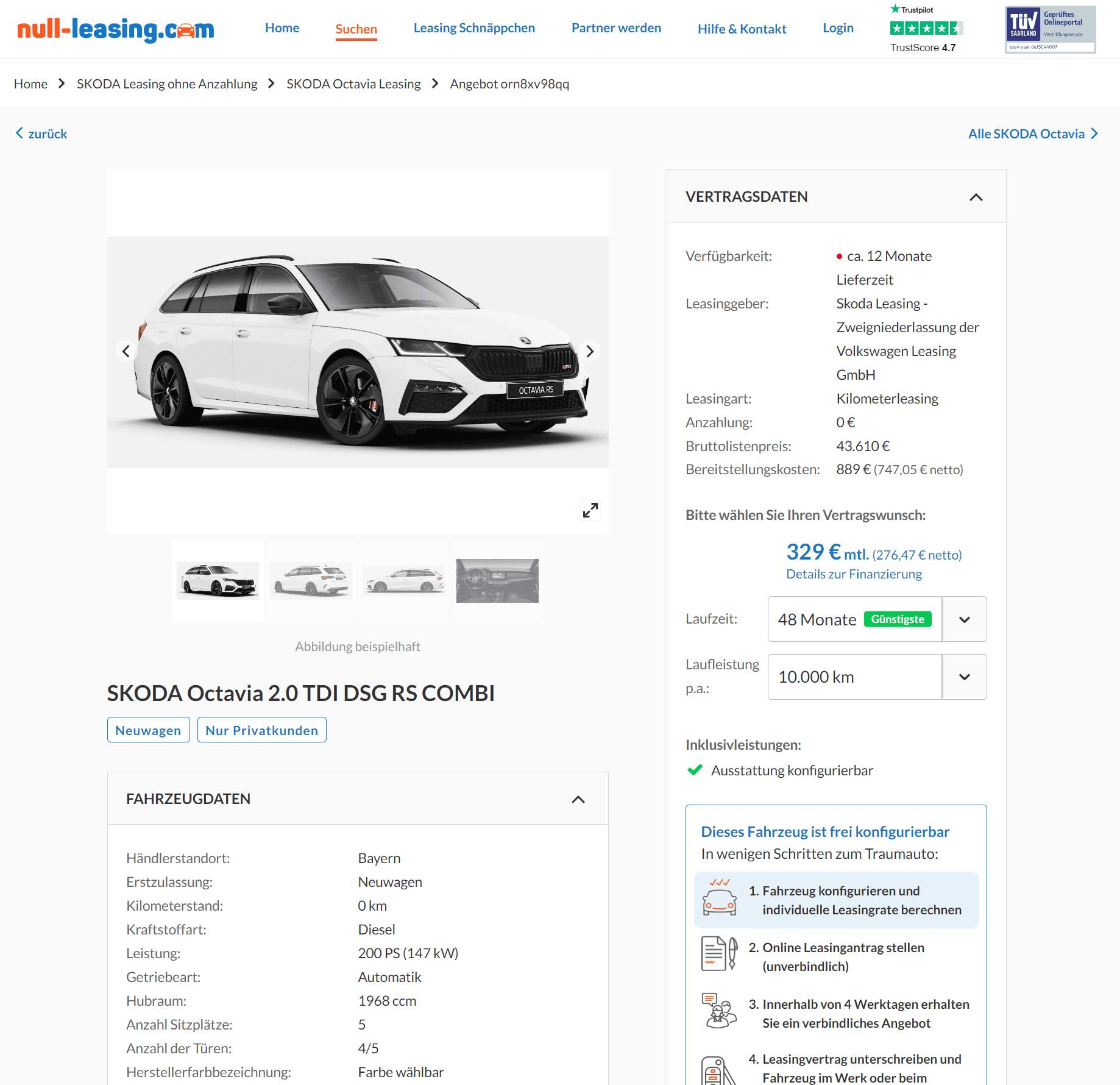Open Hilfe & Kontakt
Screen dimensions: 1120x1085
(742, 29)
